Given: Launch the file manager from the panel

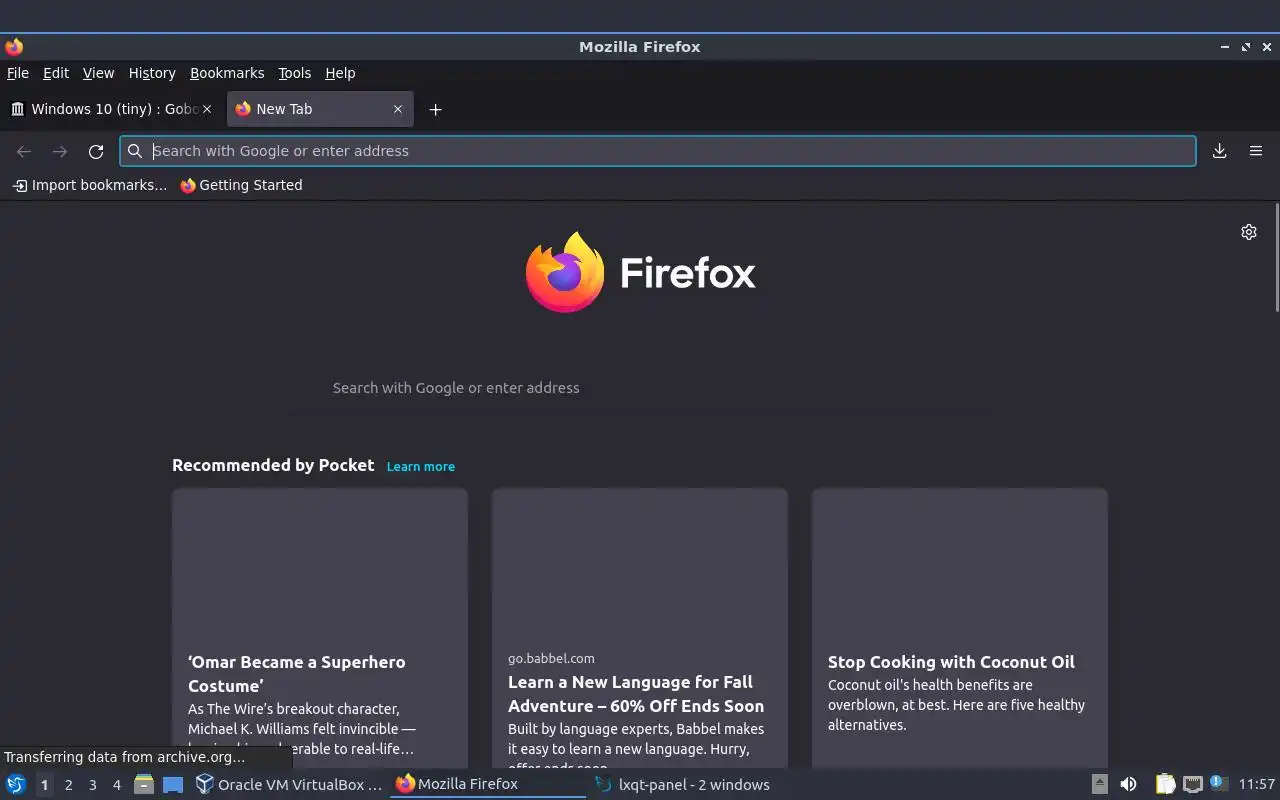Looking at the screenshot, I should pos(144,785).
